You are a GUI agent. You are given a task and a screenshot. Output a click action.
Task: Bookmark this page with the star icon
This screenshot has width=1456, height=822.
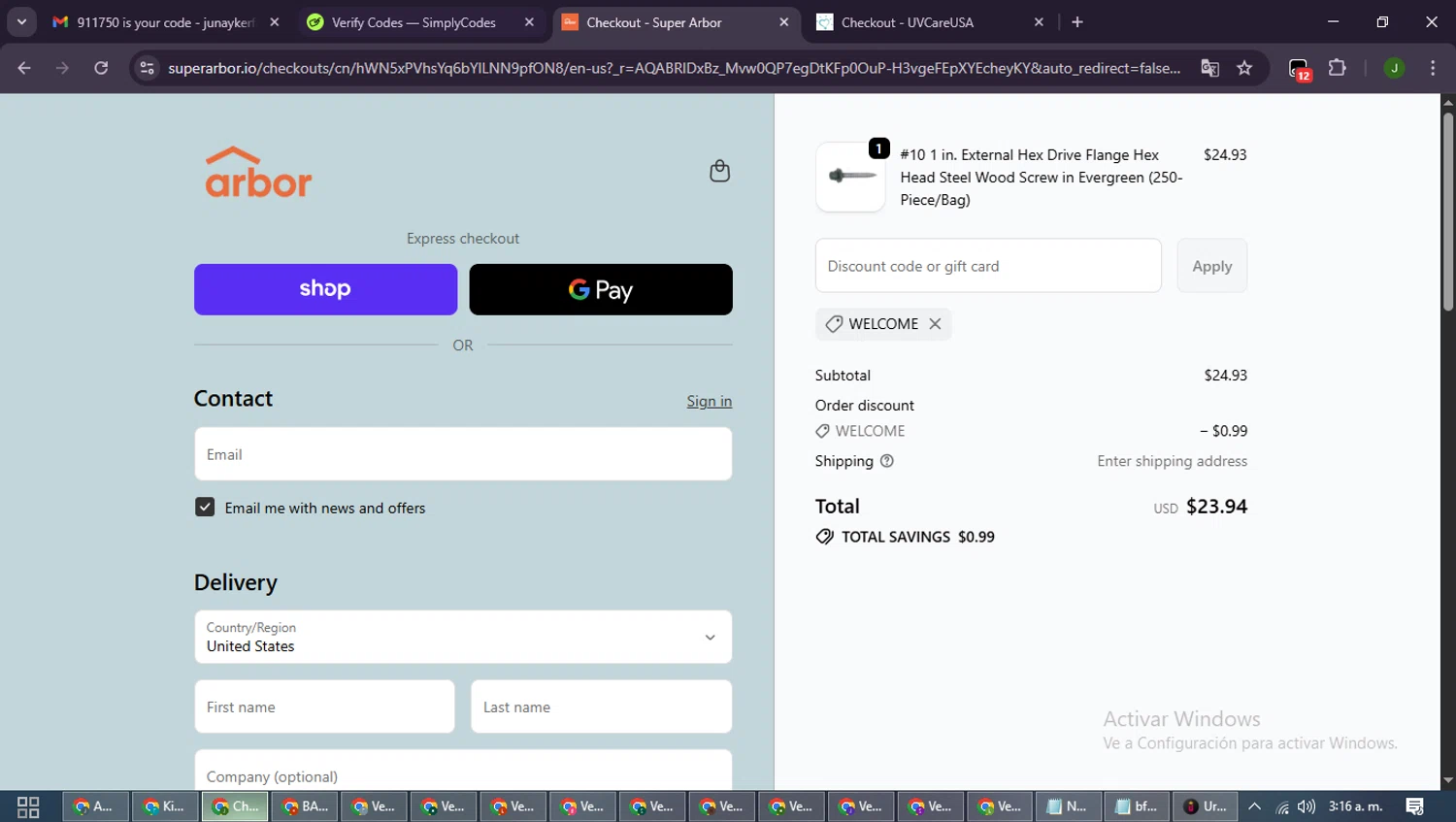coord(1244,68)
